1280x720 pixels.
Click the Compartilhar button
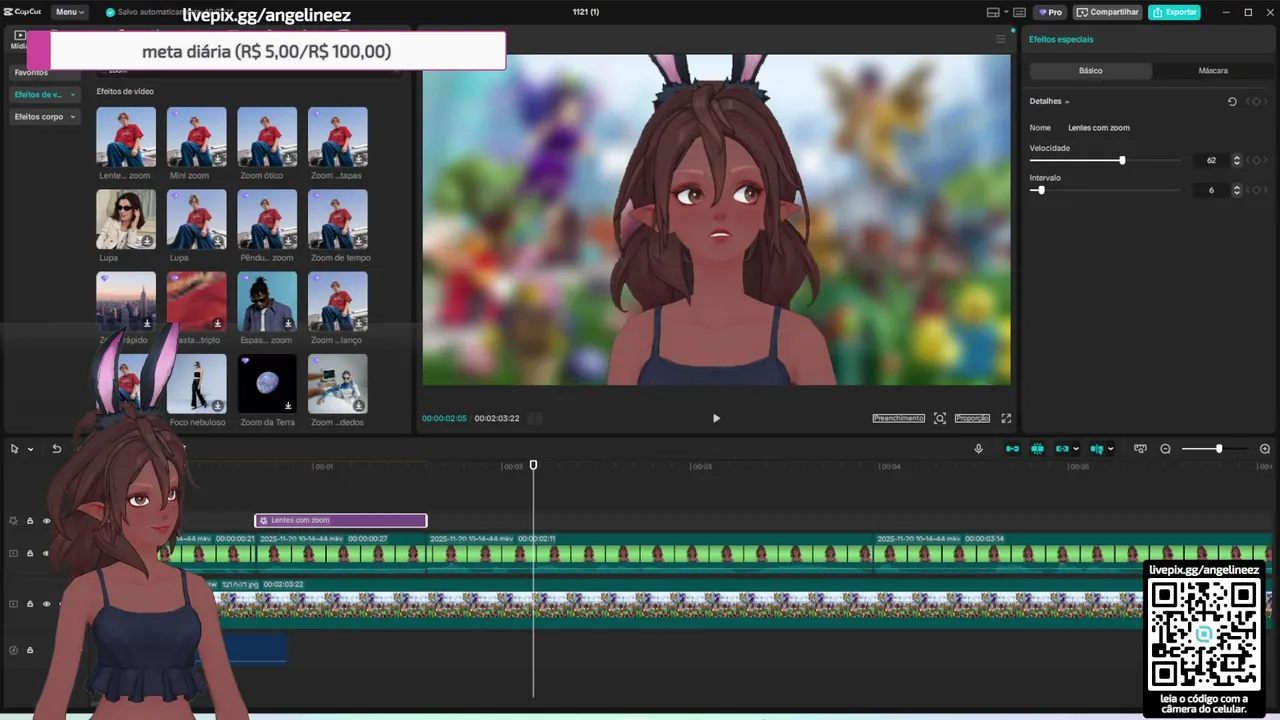point(1108,12)
